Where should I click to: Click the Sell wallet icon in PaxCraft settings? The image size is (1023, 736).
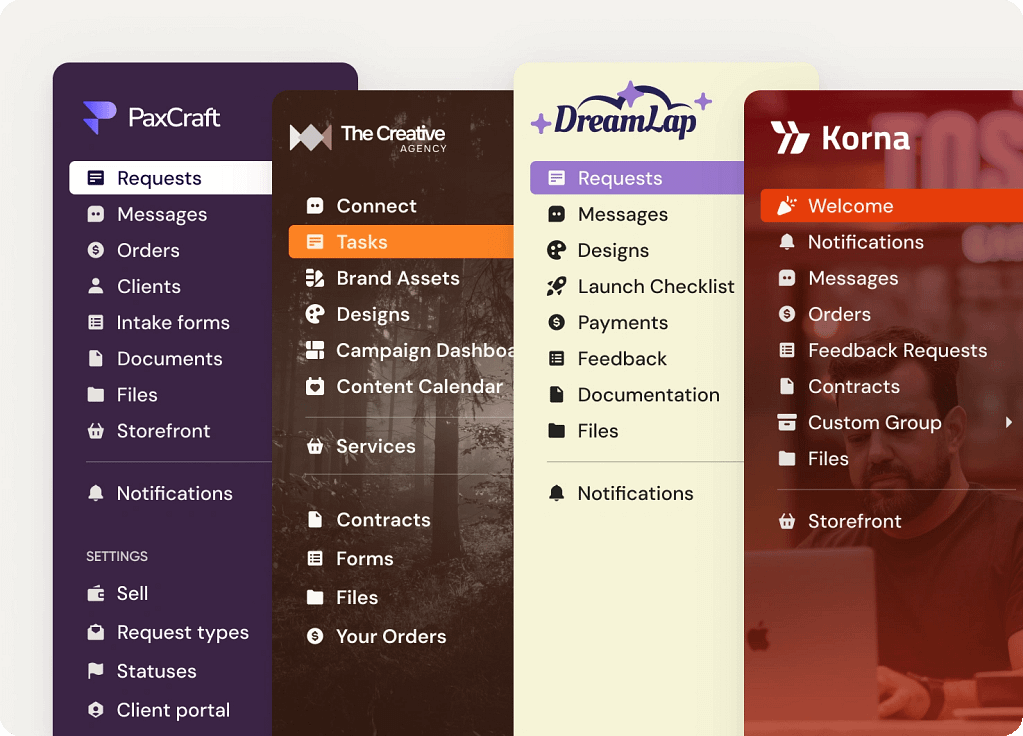coord(96,594)
